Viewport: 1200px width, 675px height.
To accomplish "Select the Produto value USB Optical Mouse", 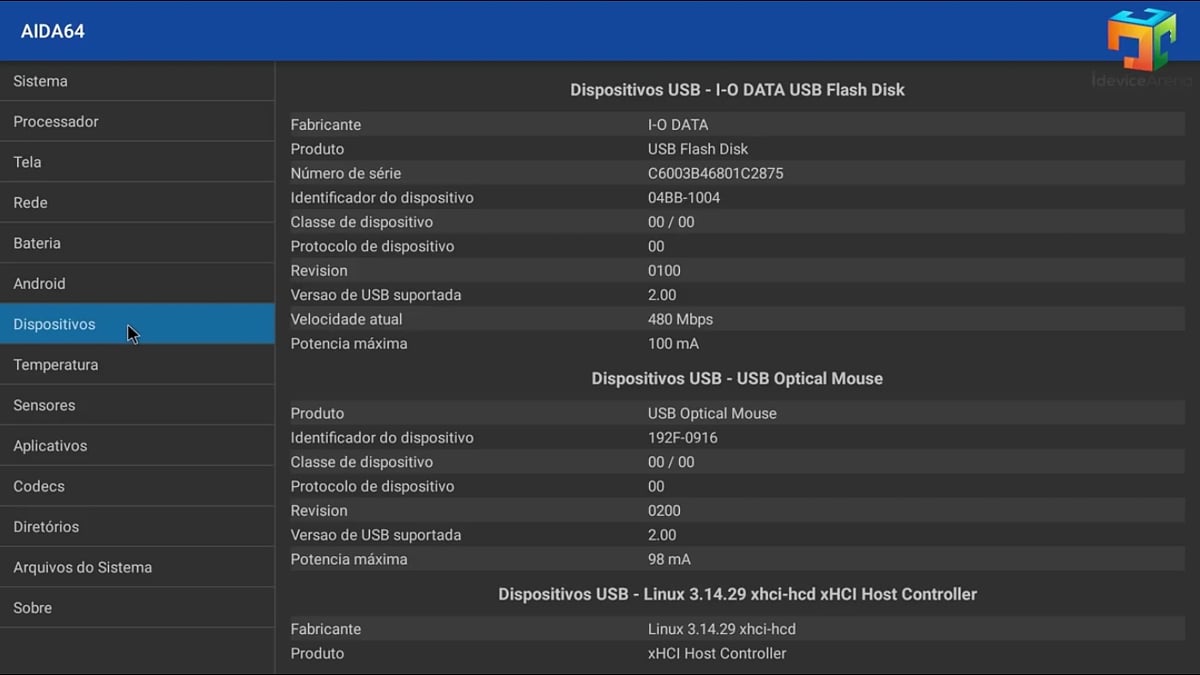I will 712,413.
